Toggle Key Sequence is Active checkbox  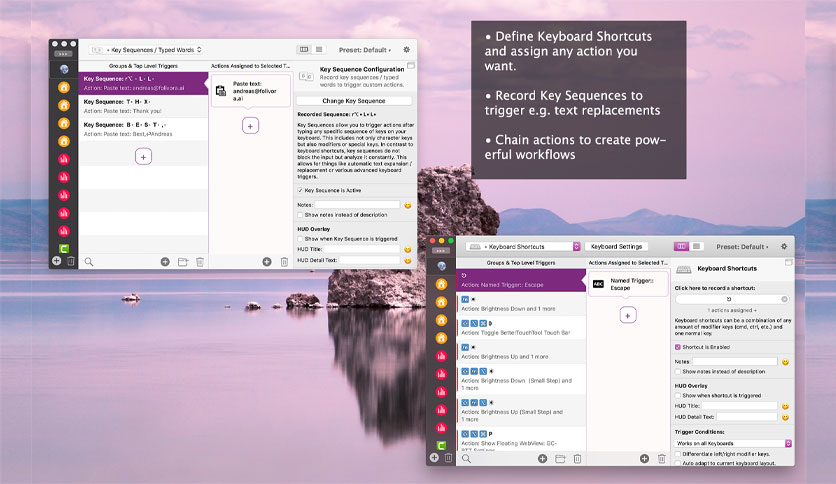[300, 190]
